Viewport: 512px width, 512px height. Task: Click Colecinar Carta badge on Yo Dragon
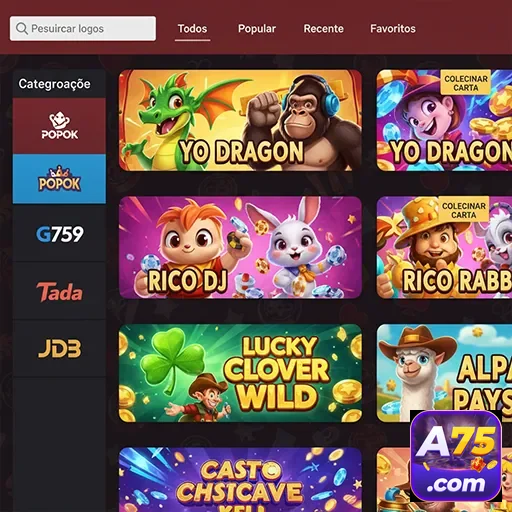[466, 83]
